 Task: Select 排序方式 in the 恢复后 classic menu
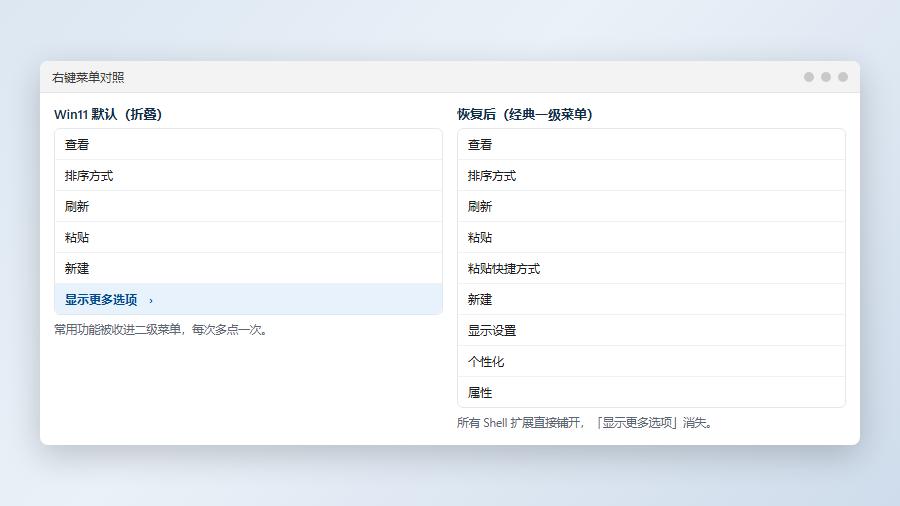pyautogui.click(x=651, y=176)
